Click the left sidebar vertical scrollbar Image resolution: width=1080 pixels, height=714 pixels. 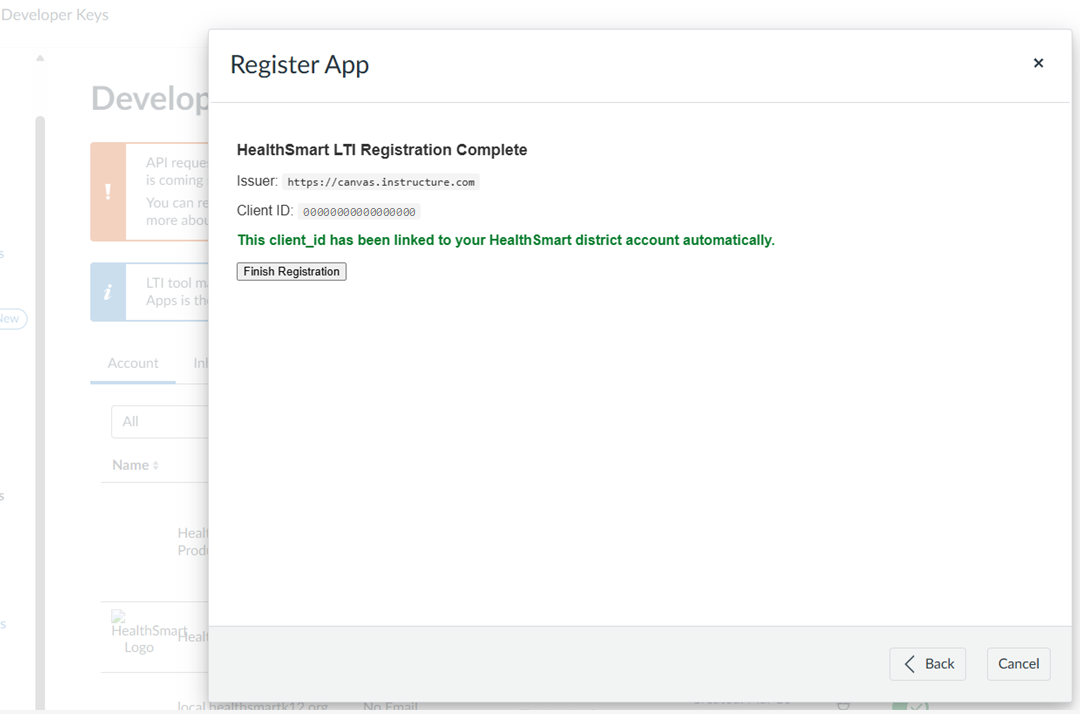[40, 413]
